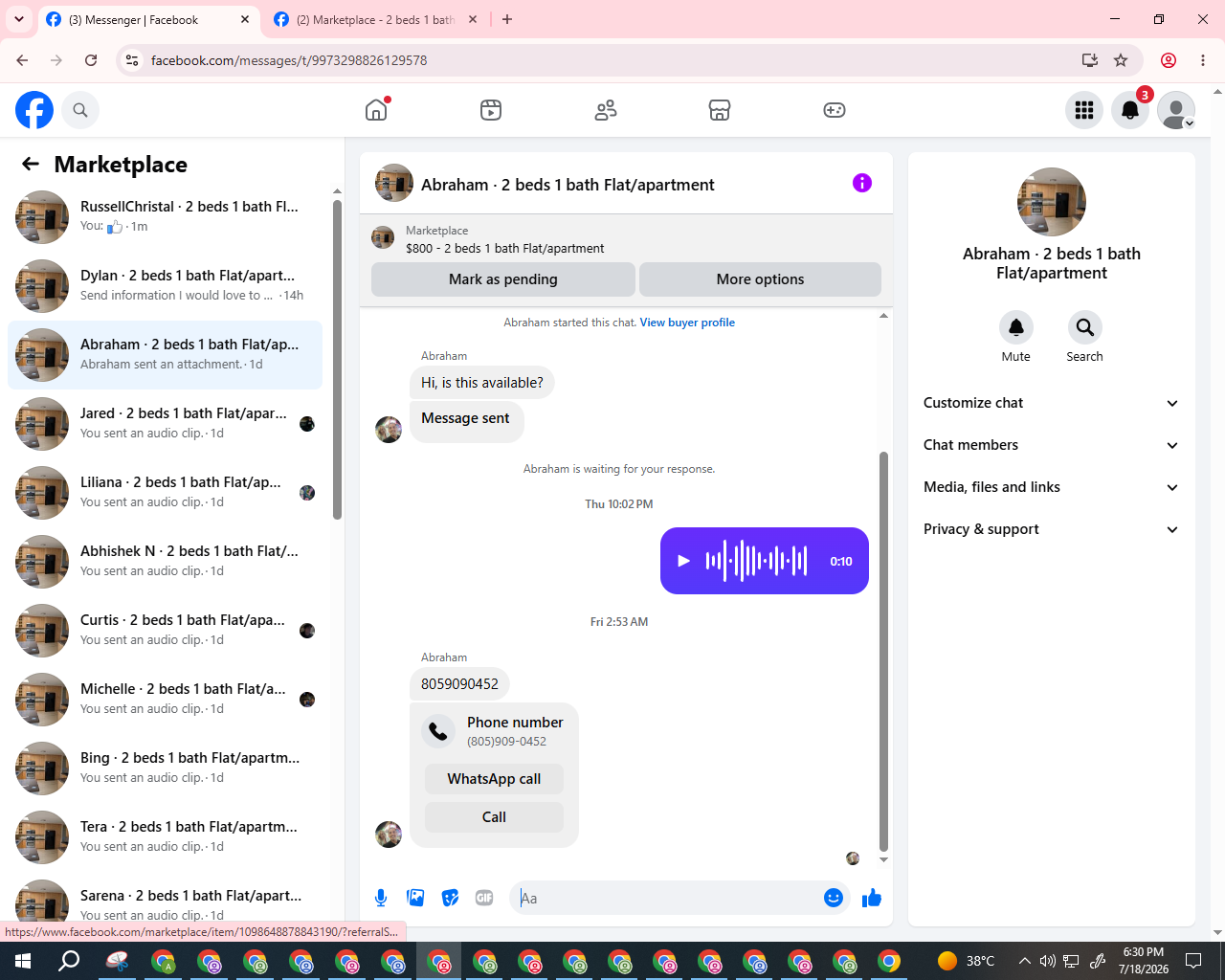Record a voice clip with microphone icon

pyautogui.click(x=381, y=898)
